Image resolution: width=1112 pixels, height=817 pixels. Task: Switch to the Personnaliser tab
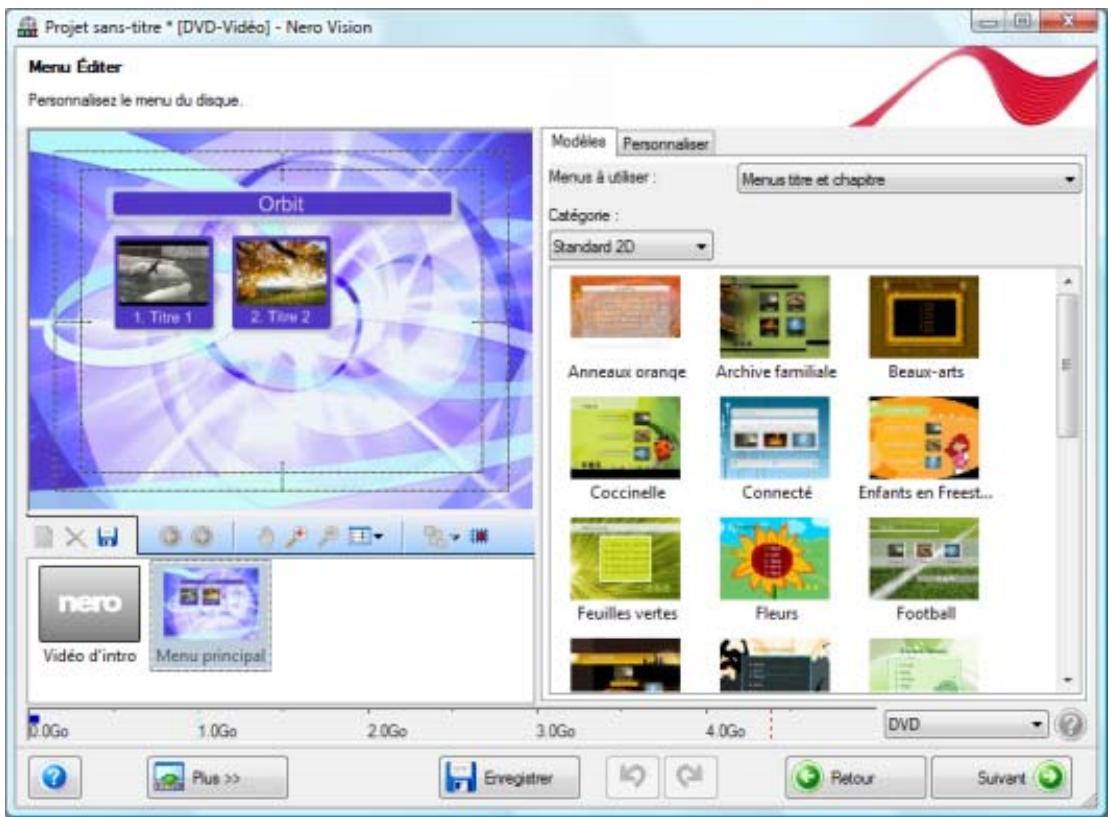tap(665, 144)
